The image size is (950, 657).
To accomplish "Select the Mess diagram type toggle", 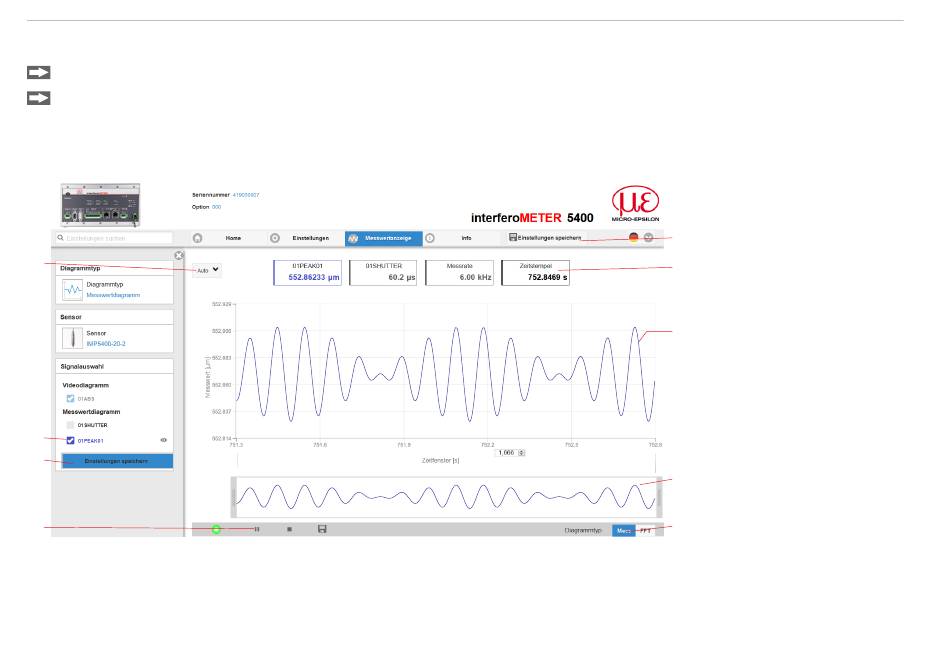I will (x=623, y=530).
